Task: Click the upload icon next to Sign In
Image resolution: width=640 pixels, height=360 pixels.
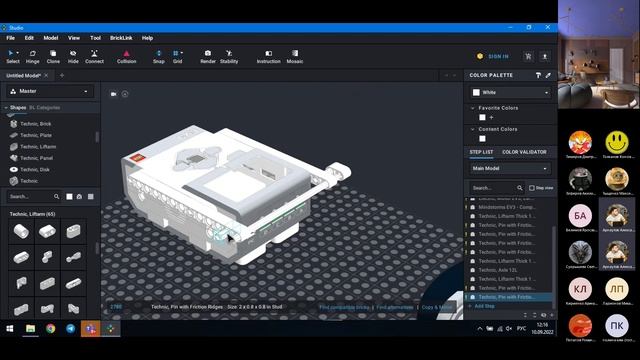Action: [x=544, y=57]
